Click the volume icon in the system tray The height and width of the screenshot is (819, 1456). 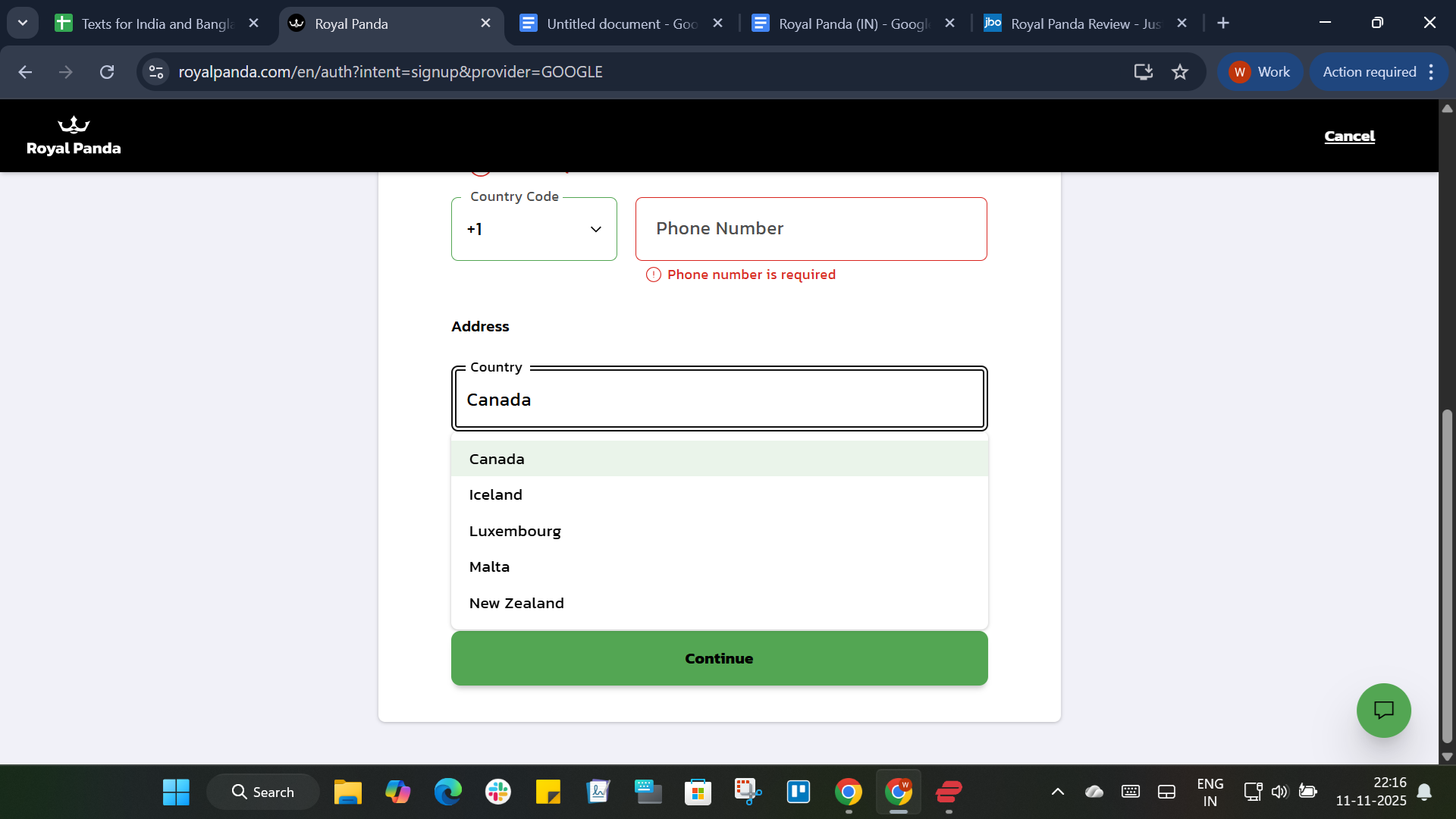coord(1280,792)
